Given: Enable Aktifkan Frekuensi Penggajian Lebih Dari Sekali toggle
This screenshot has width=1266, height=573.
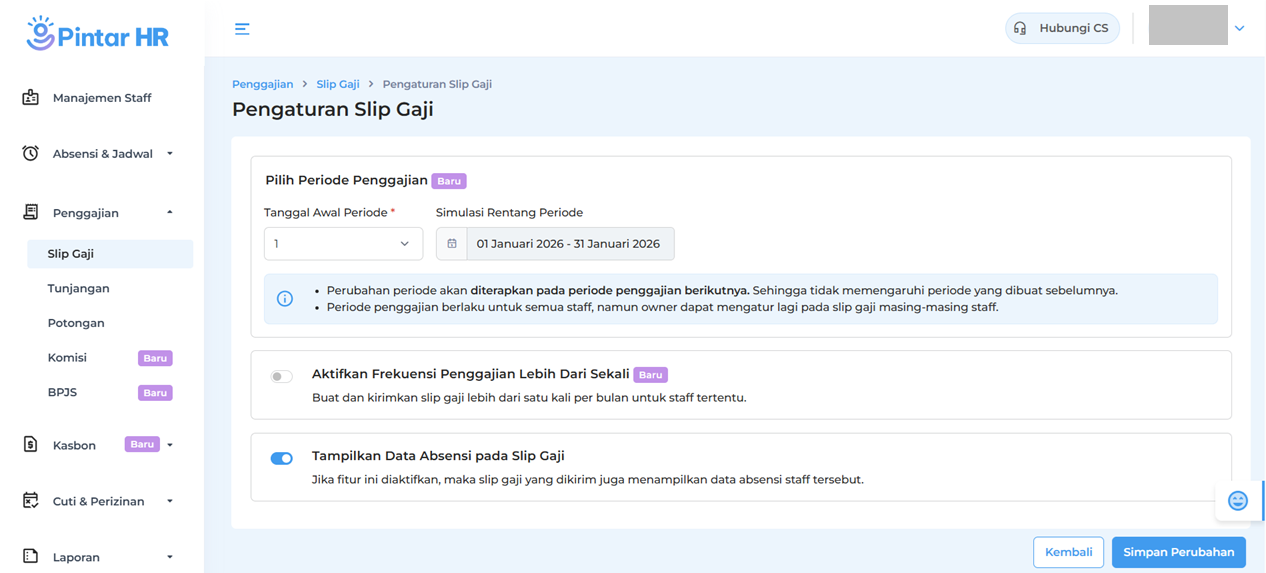Looking at the screenshot, I should [282, 377].
